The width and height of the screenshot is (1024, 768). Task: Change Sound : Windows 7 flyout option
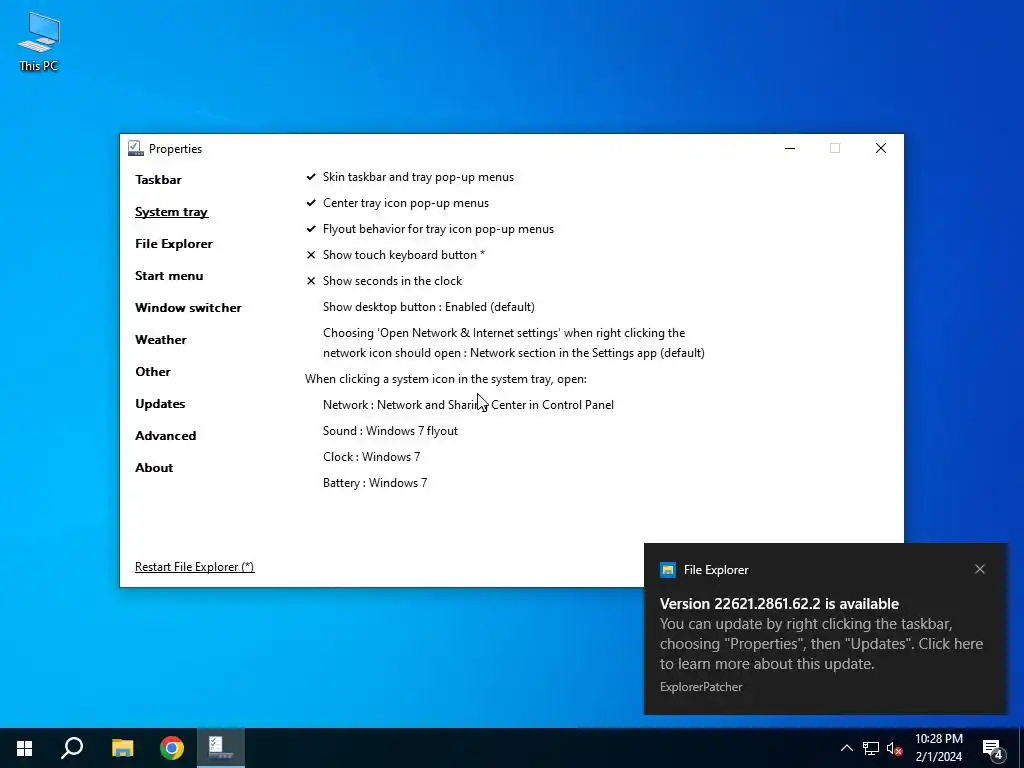[390, 431]
